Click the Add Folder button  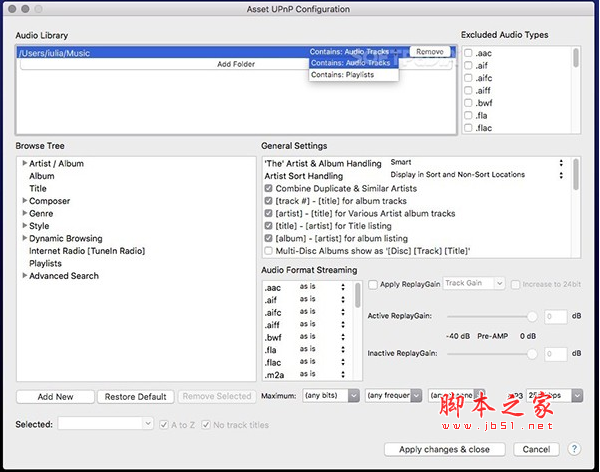pyautogui.click(x=236, y=64)
